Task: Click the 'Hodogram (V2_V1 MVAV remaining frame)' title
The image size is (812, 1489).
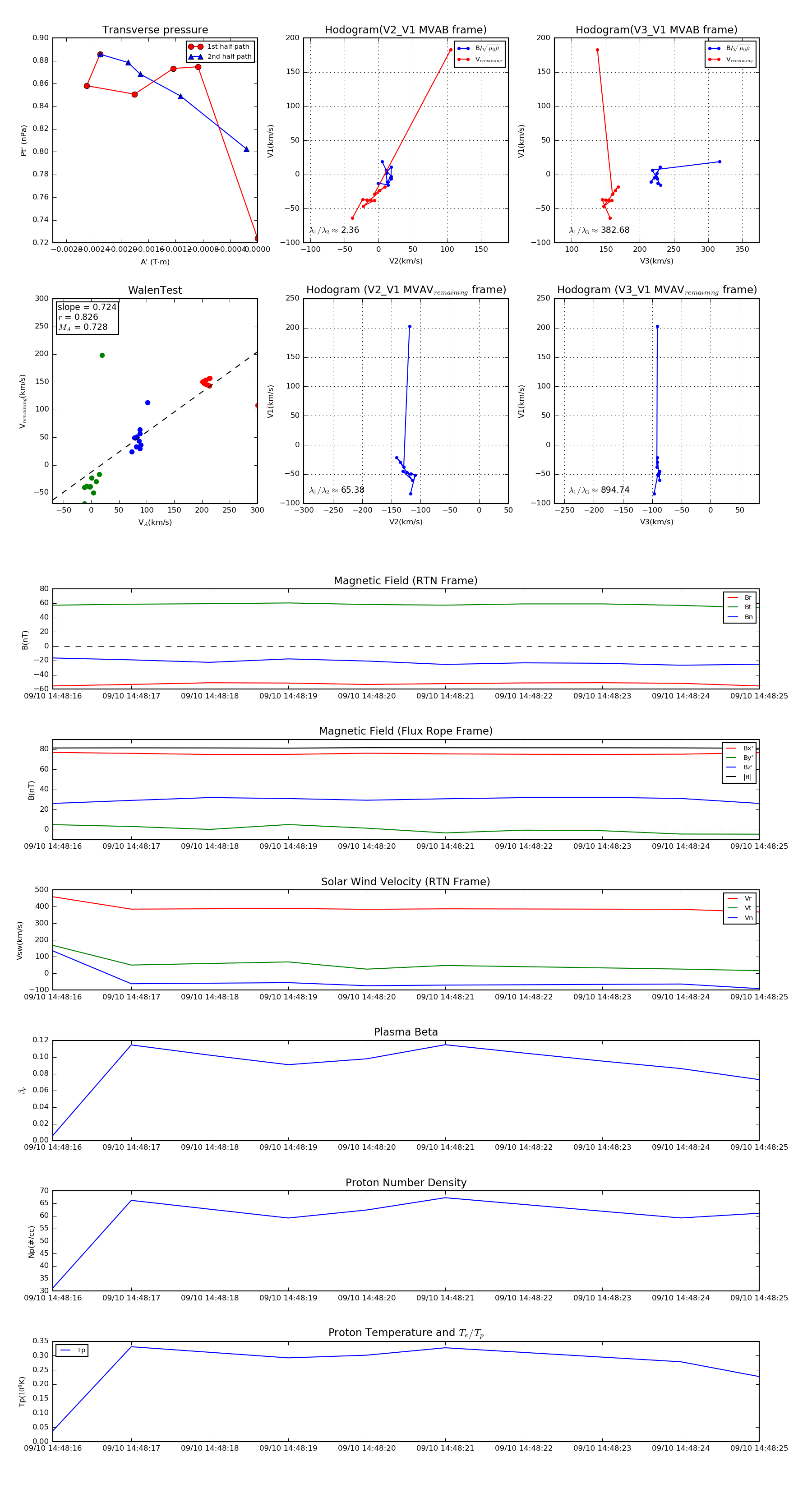Action: coord(406,290)
